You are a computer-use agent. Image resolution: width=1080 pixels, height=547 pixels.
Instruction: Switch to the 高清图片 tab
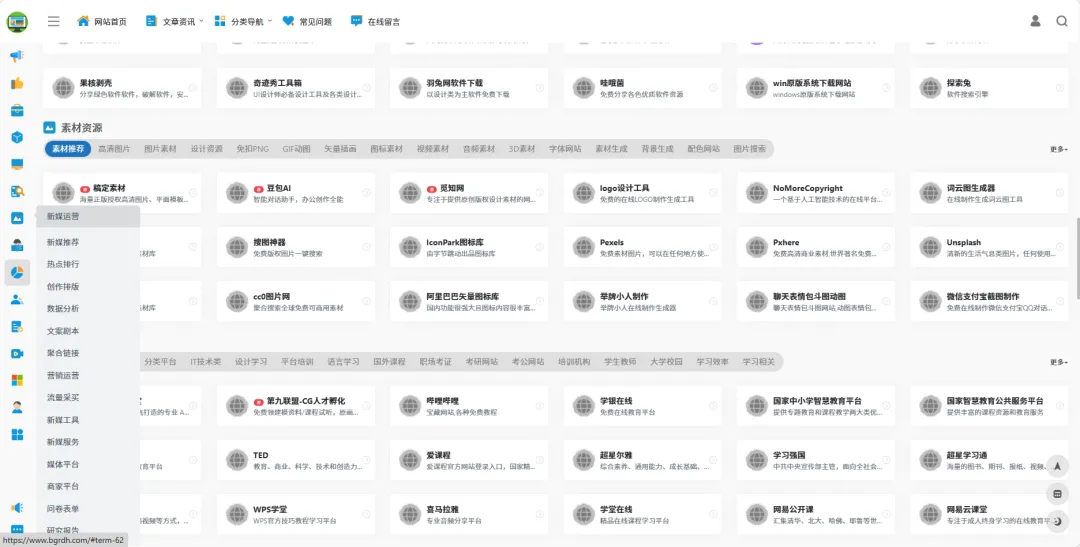(114, 149)
